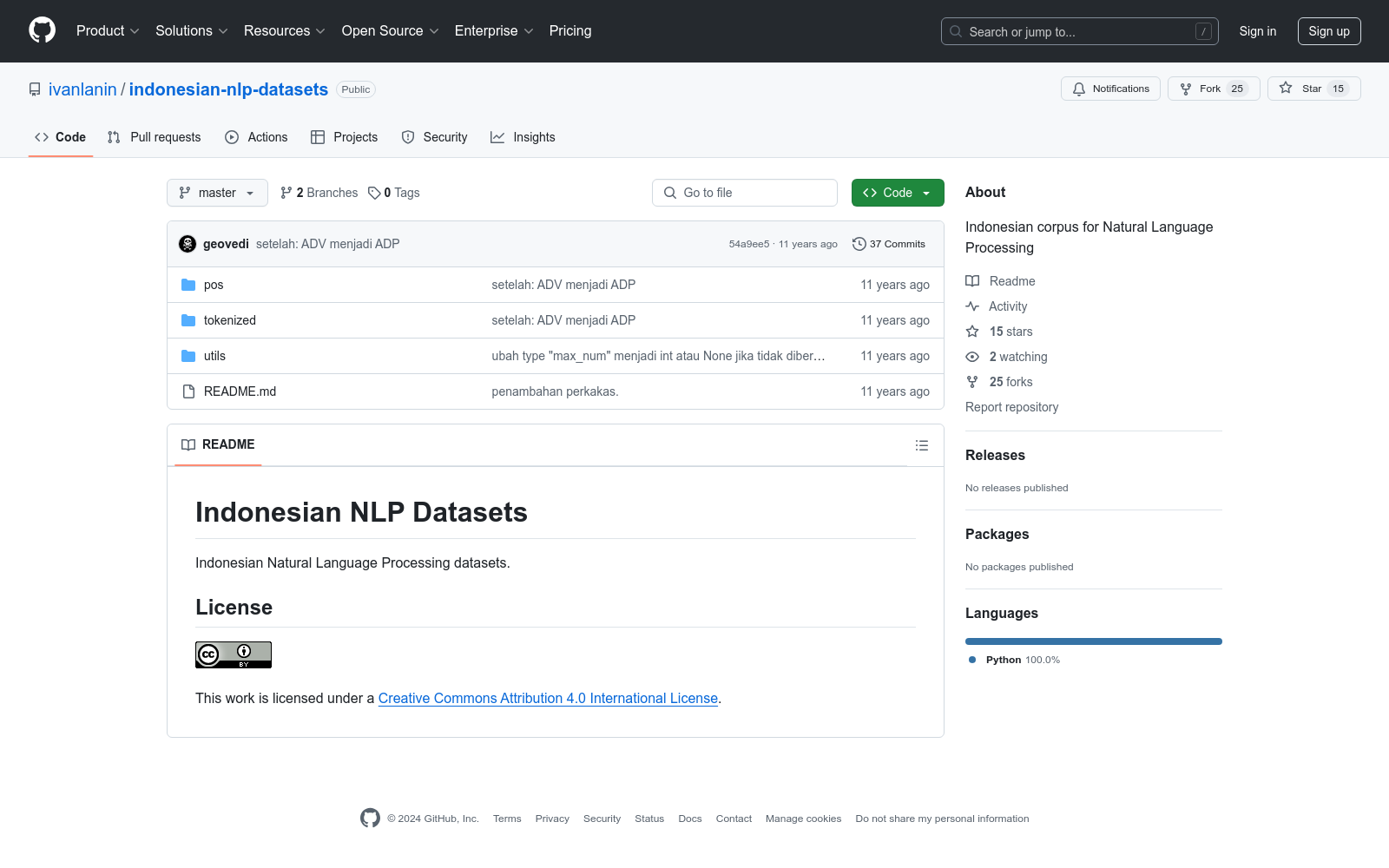Click footer GitHub logo icon
Screen dimensions: 1389x868
(x=370, y=818)
